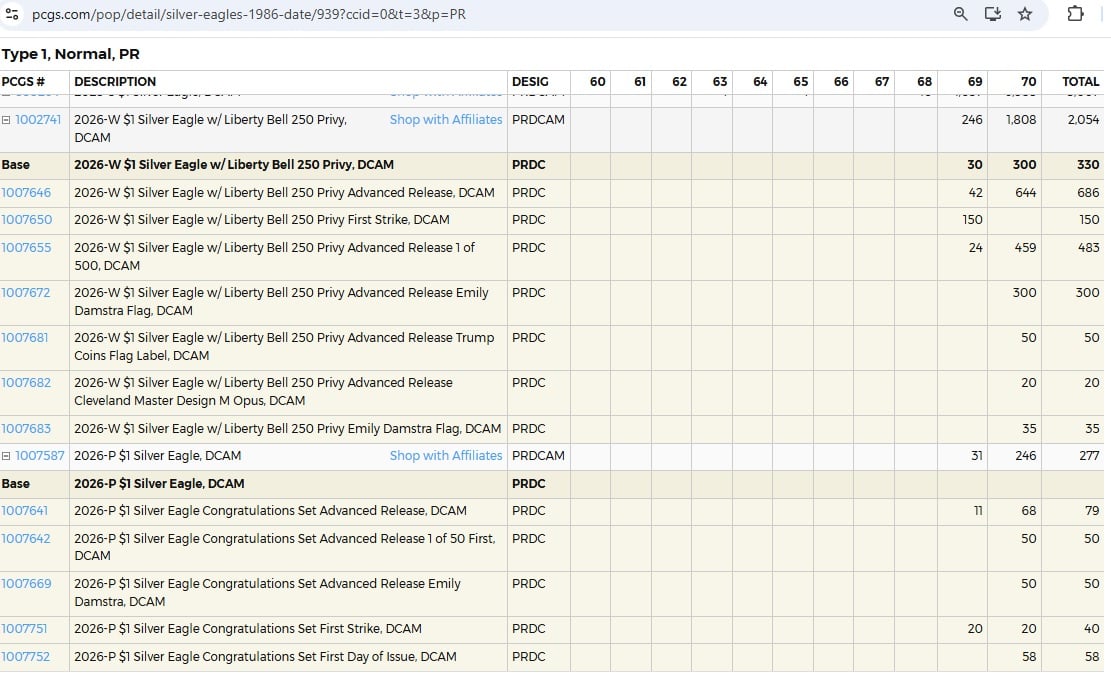Click the grade 60 column header

(x=597, y=82)
